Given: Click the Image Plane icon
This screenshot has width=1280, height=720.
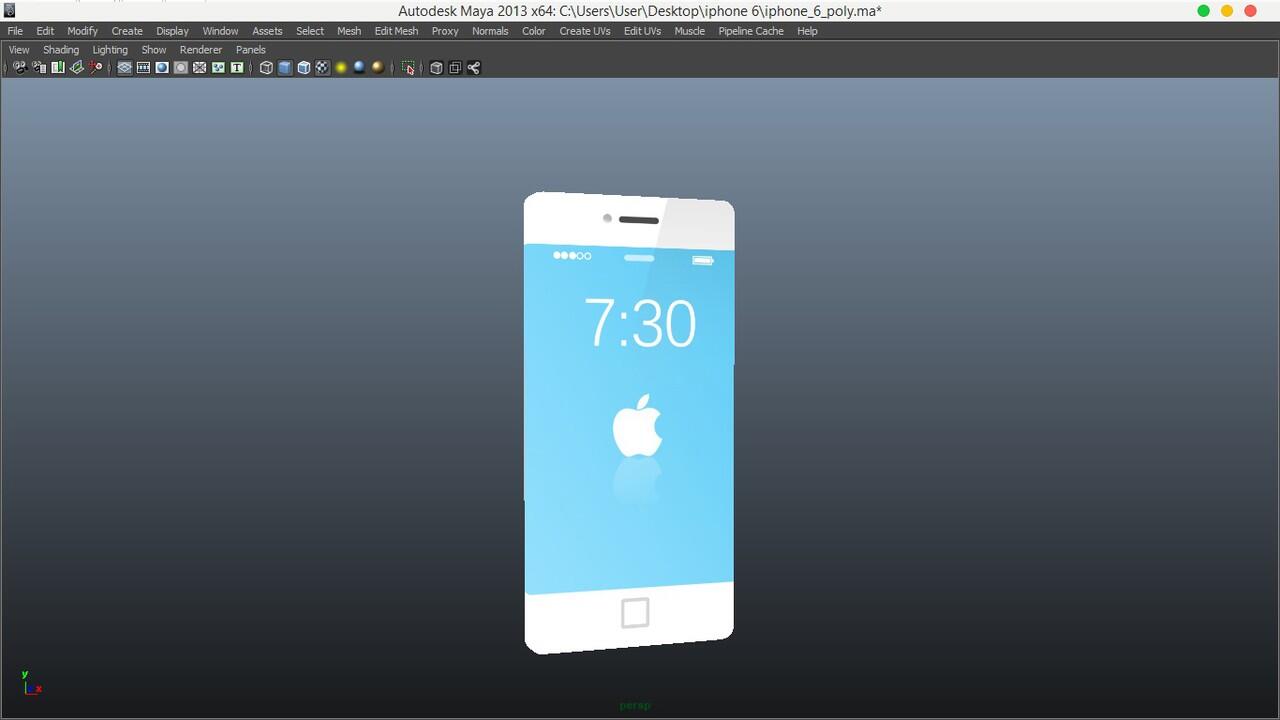Looking at the screenshot, I should point(76,68).
